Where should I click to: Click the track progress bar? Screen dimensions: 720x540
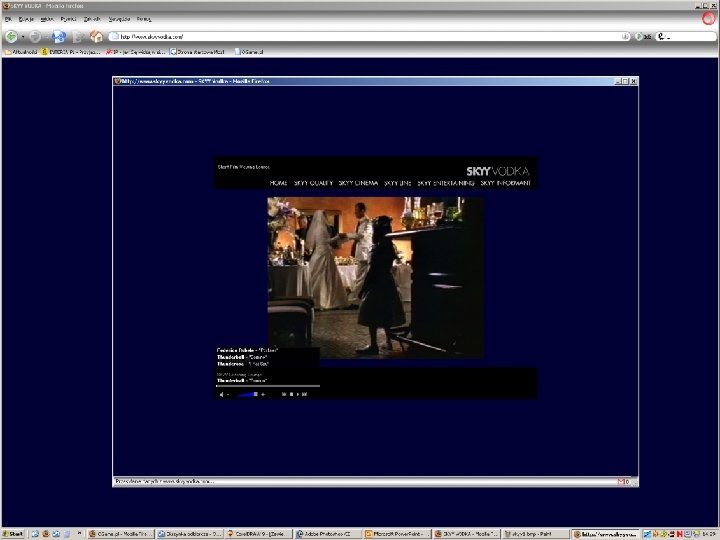point(268,386)
